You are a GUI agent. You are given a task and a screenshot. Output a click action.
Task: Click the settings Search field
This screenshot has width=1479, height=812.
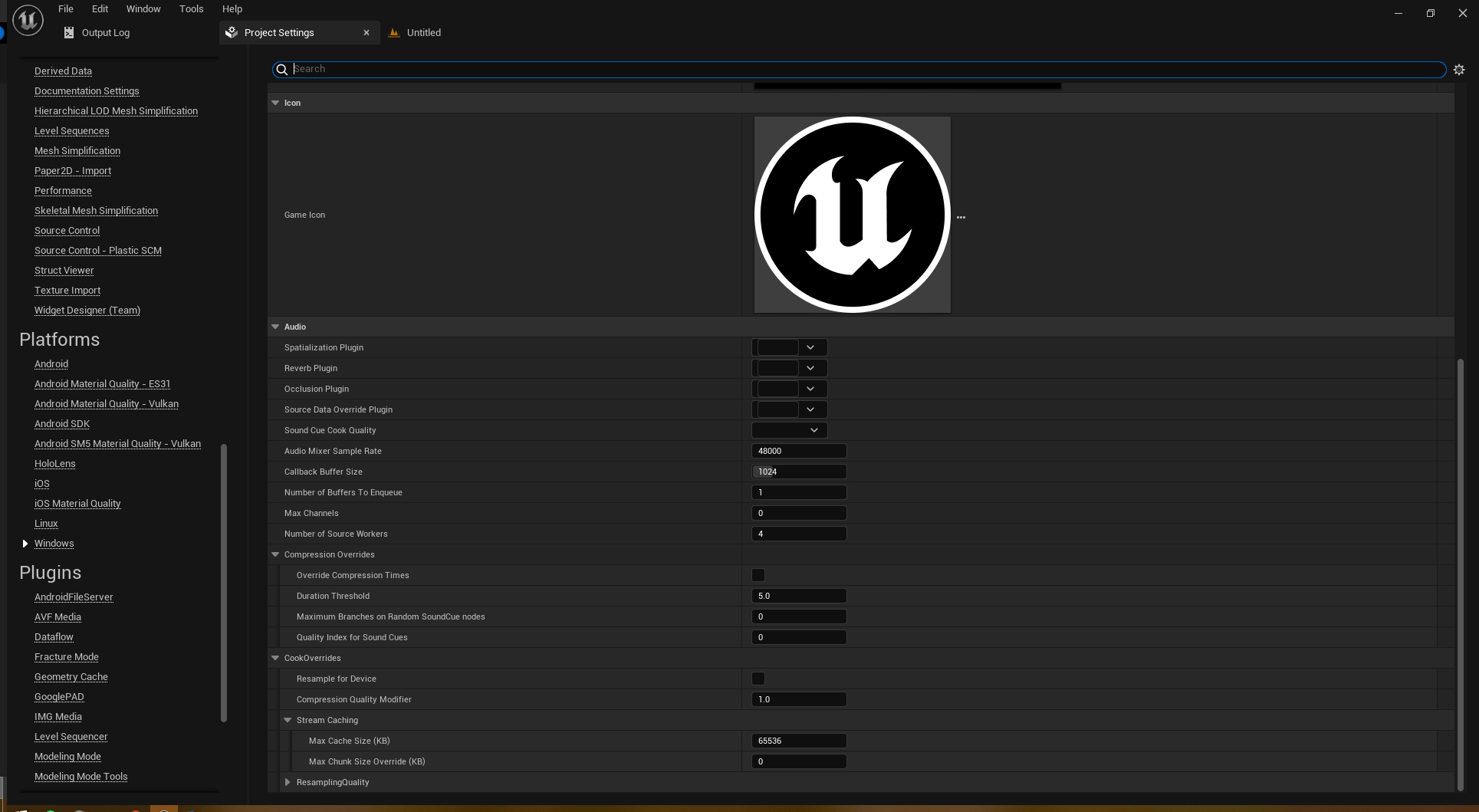tap(859, 69)
